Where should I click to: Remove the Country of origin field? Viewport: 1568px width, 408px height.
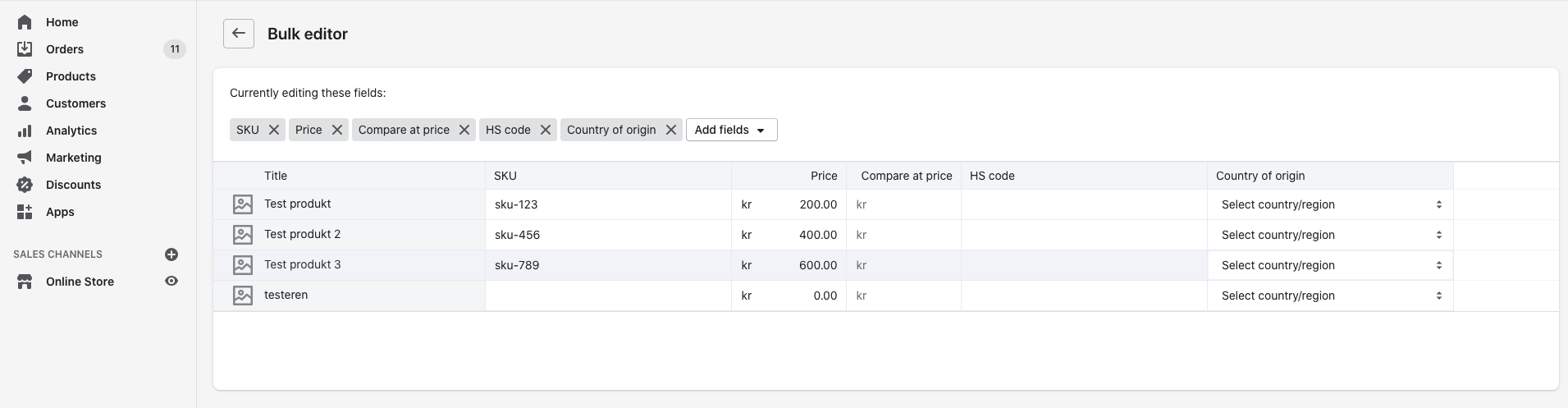671,130
